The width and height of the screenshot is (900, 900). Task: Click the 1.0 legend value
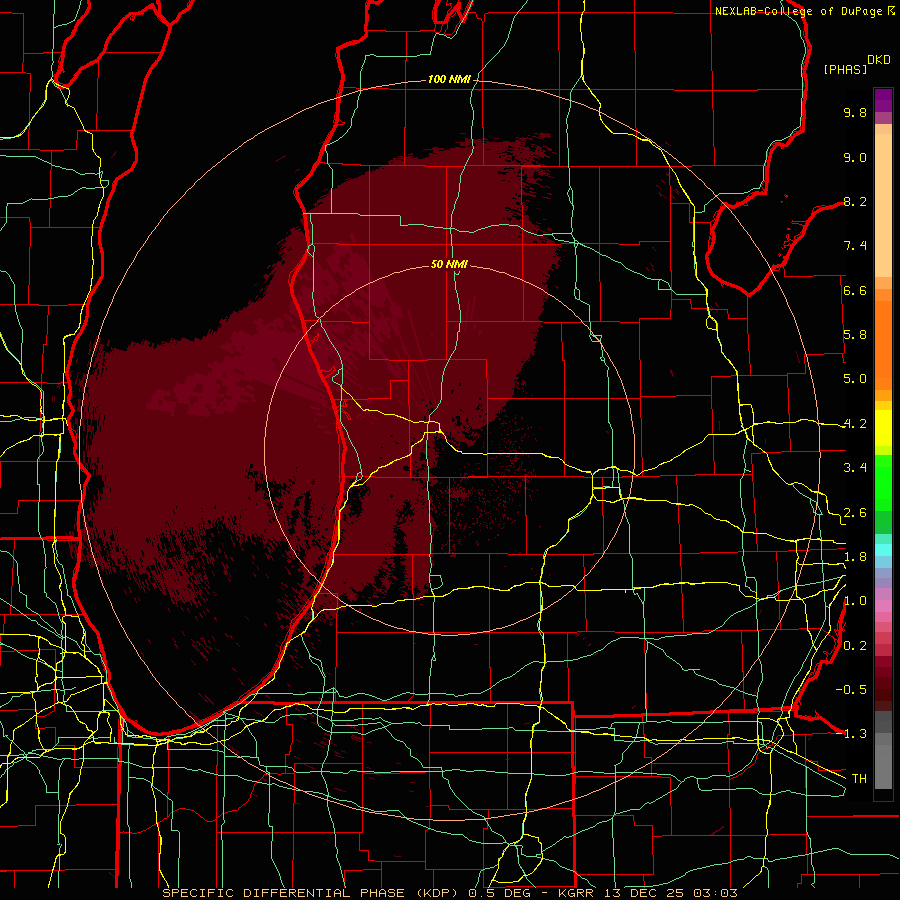pos(855,601)
